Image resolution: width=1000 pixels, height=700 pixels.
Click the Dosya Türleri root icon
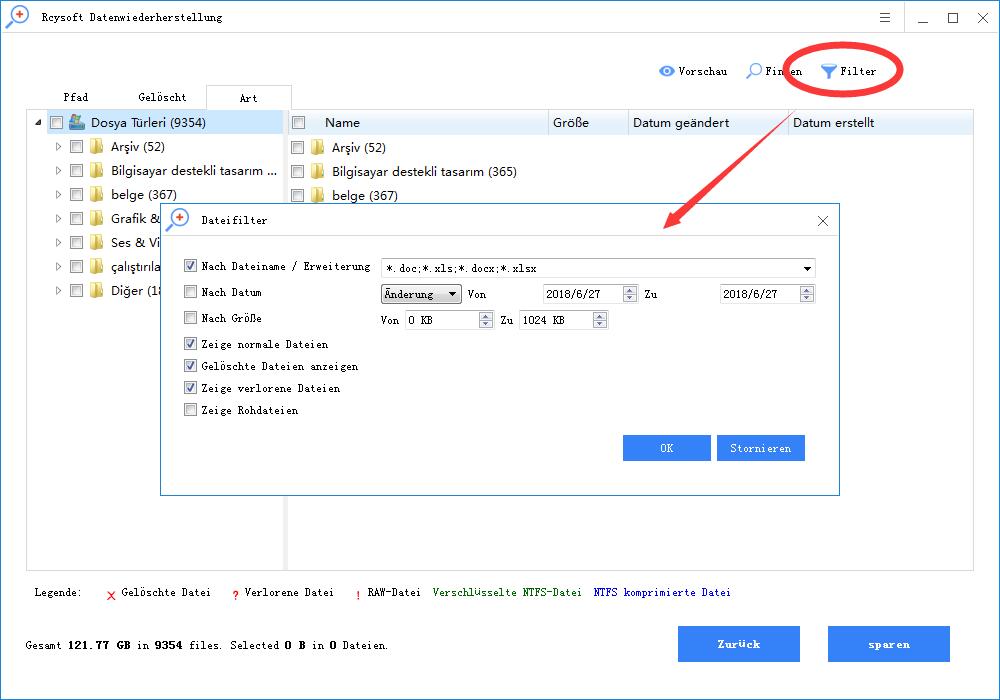tap(77, 122)
